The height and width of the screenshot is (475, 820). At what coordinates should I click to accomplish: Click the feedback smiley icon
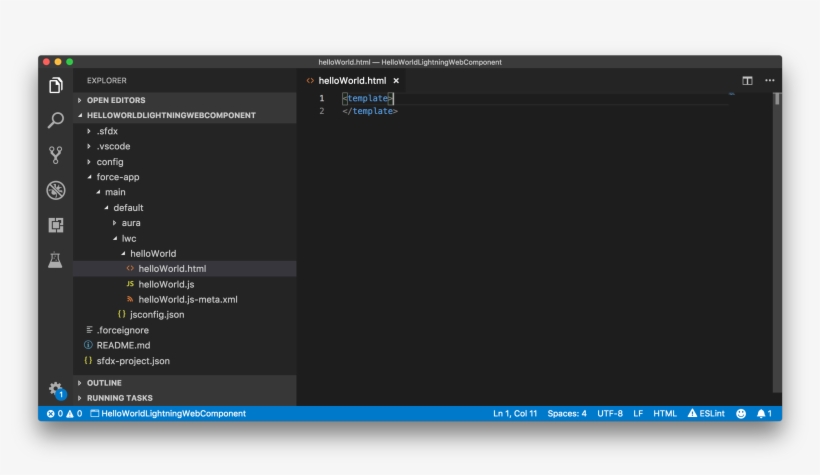[x=741, y=413]
